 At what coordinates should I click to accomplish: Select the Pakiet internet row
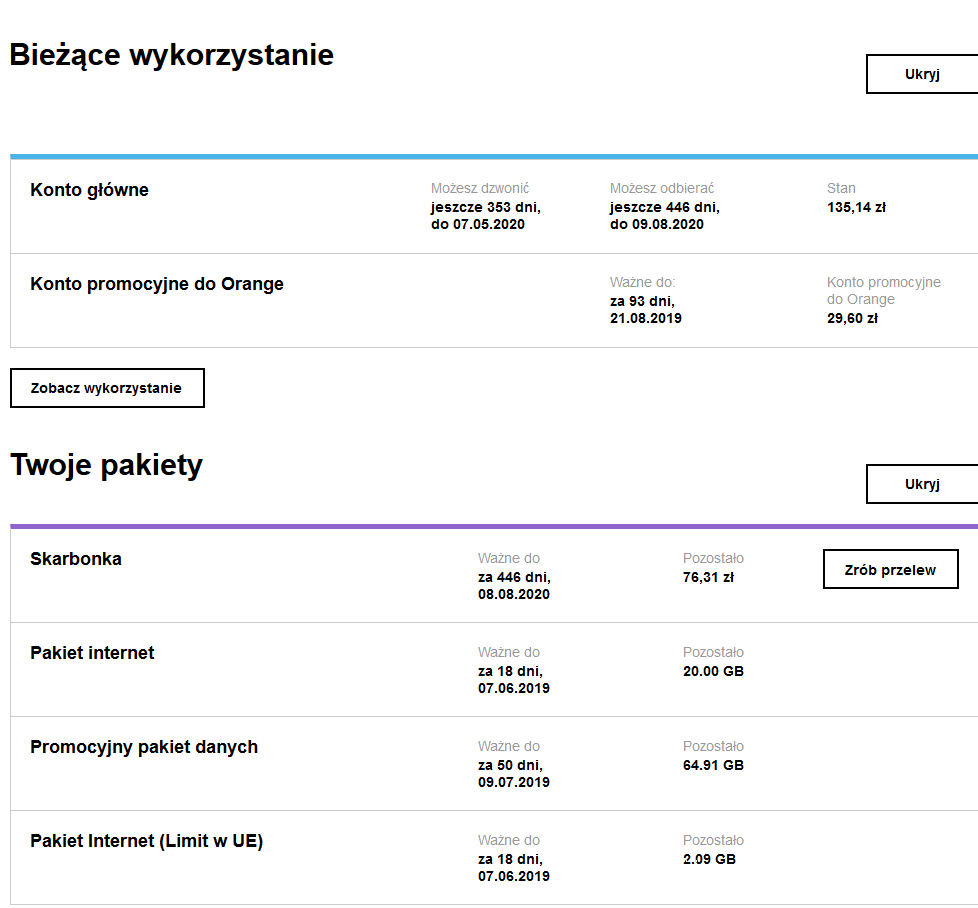click(95, 653)
